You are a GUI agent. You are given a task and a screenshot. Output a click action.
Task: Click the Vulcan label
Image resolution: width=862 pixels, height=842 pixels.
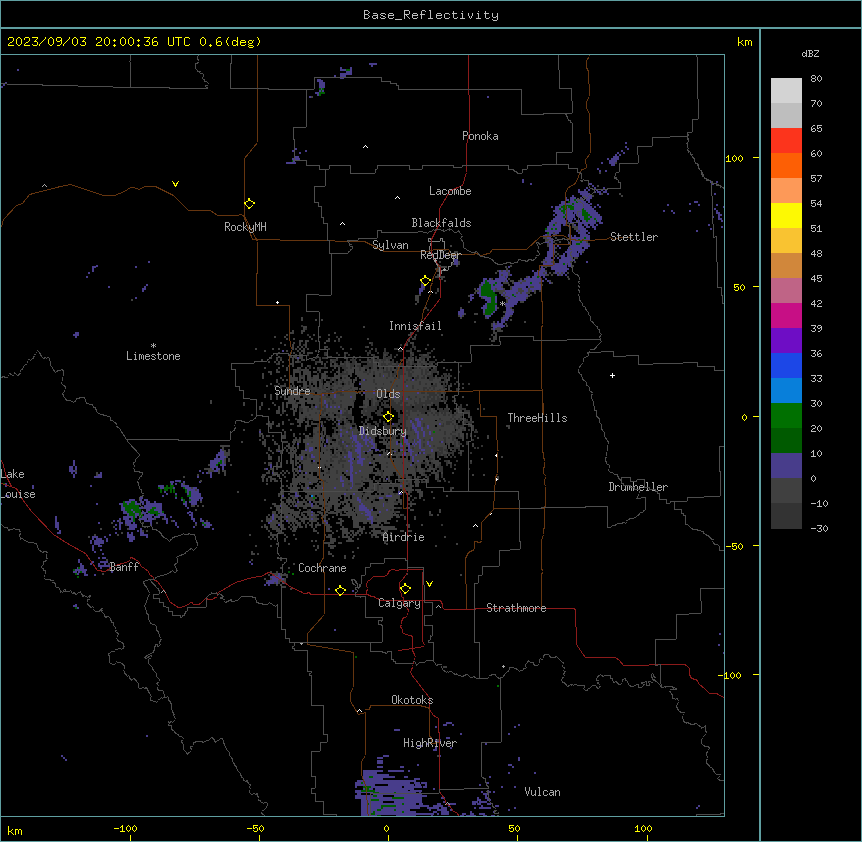(x=543, y=792)
